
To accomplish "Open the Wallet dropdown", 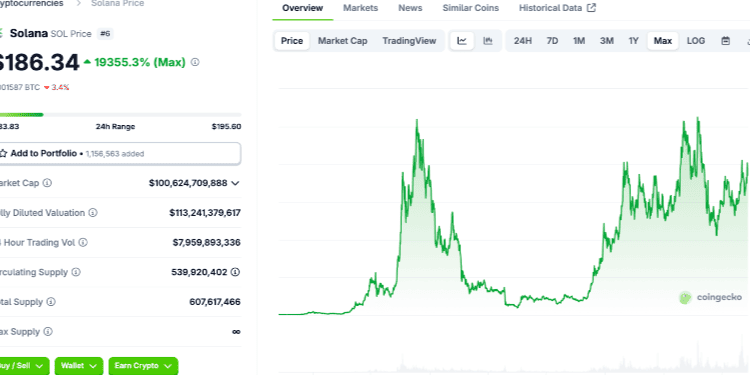I will click(79, 366).
